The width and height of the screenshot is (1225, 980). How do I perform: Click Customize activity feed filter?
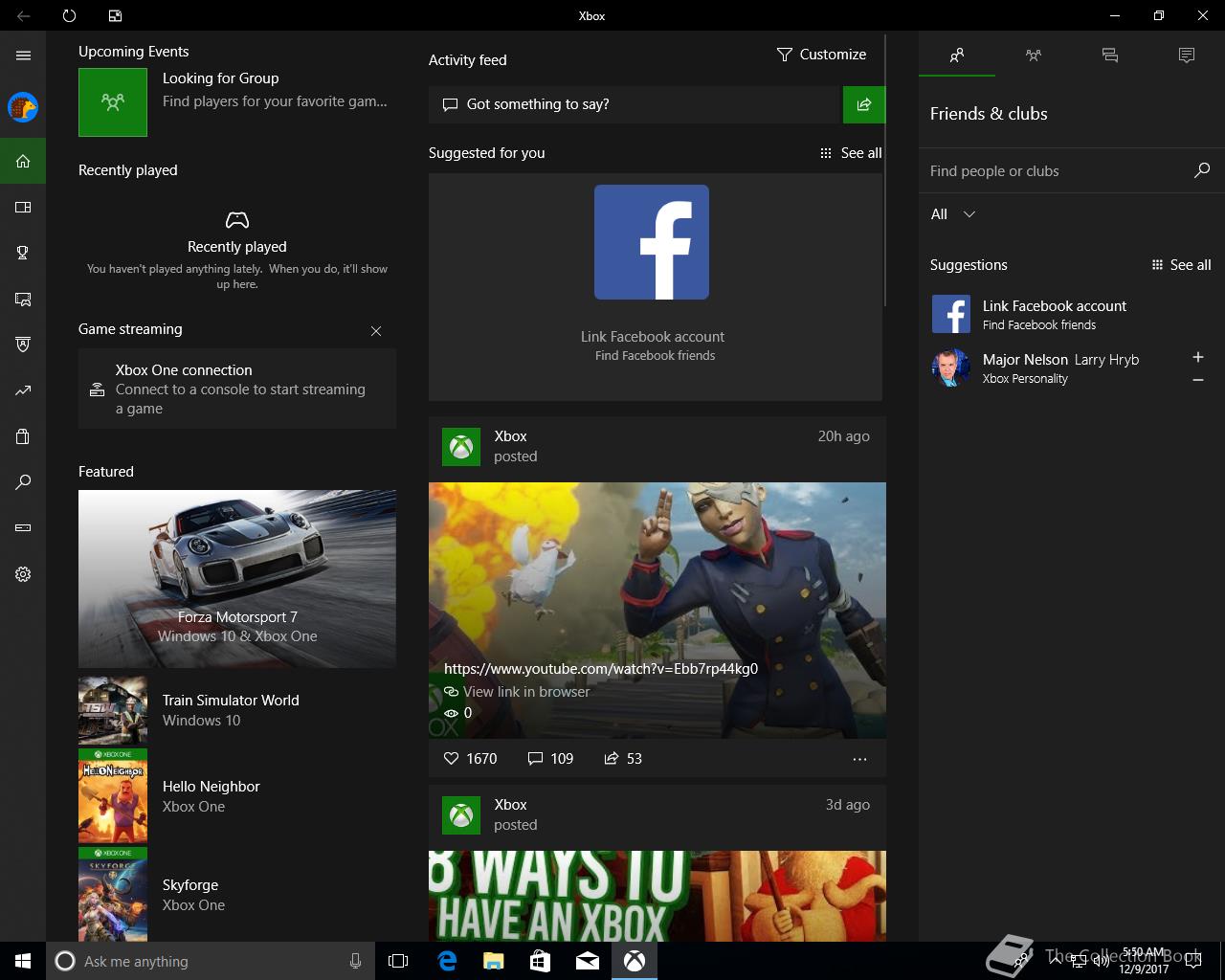[x=821, y=55]
